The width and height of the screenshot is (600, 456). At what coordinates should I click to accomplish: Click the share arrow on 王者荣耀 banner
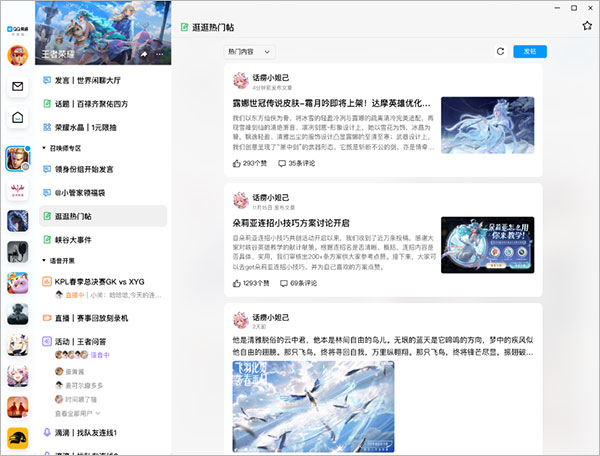pyautogui.click(x=146, y=52)
